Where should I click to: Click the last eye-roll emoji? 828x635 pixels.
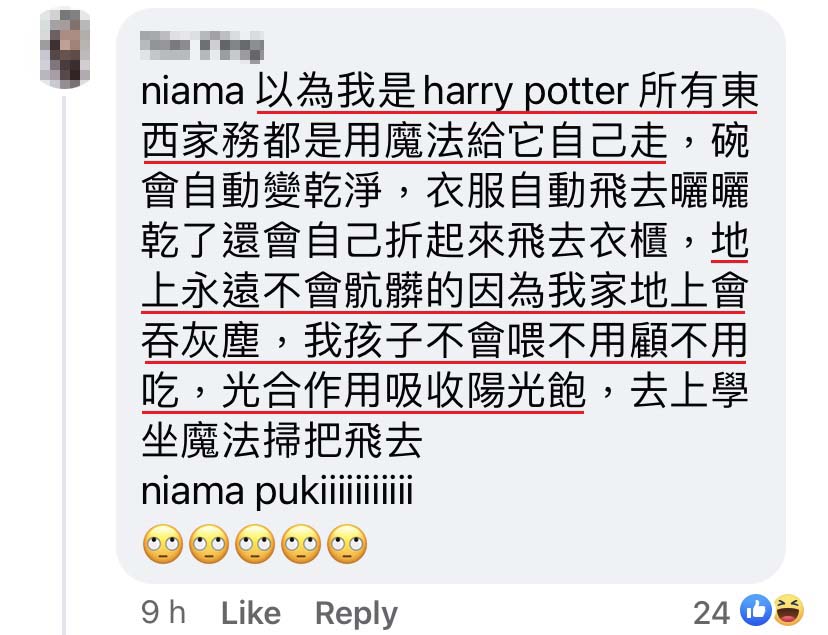click(347, 544)
